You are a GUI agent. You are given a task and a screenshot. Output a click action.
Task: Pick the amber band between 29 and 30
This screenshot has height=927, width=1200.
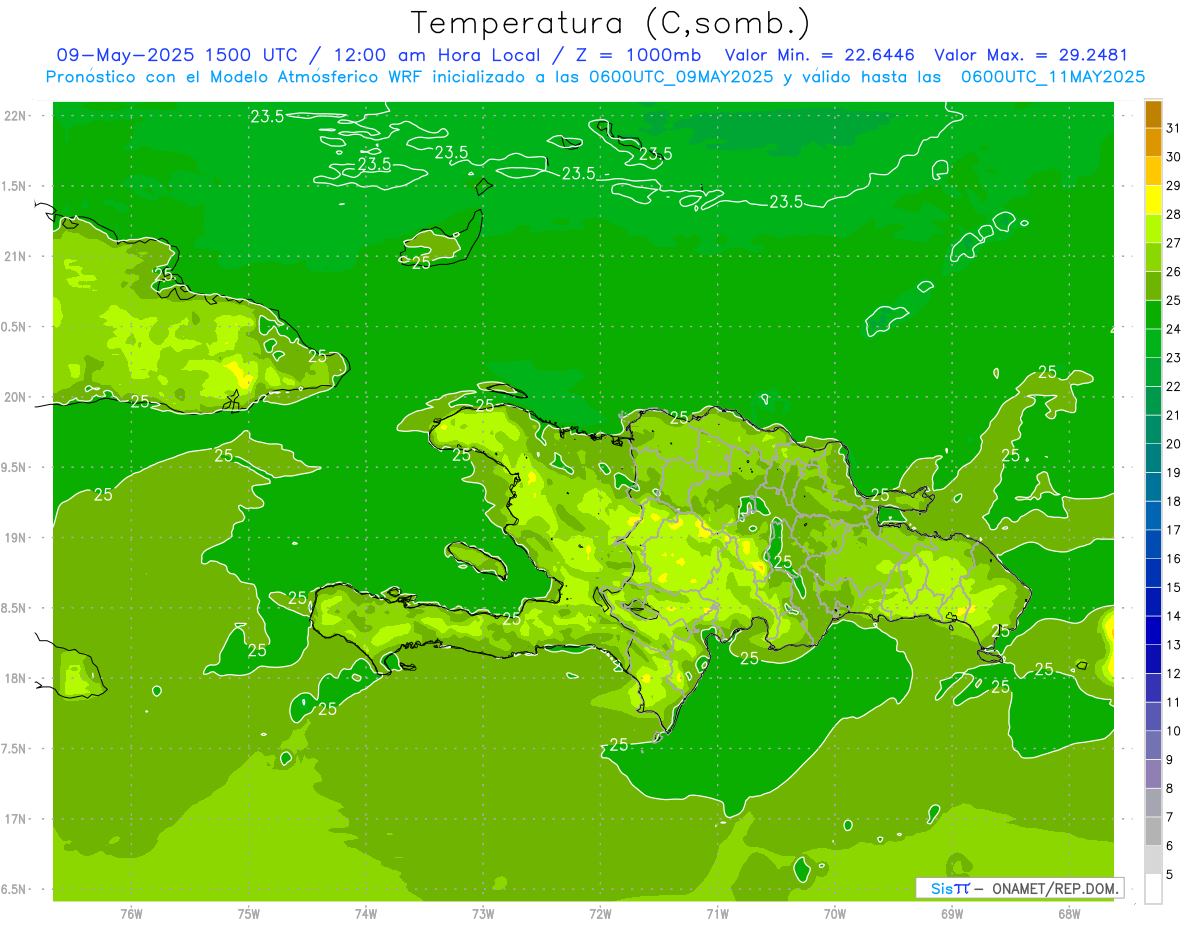pos(1153,171)
